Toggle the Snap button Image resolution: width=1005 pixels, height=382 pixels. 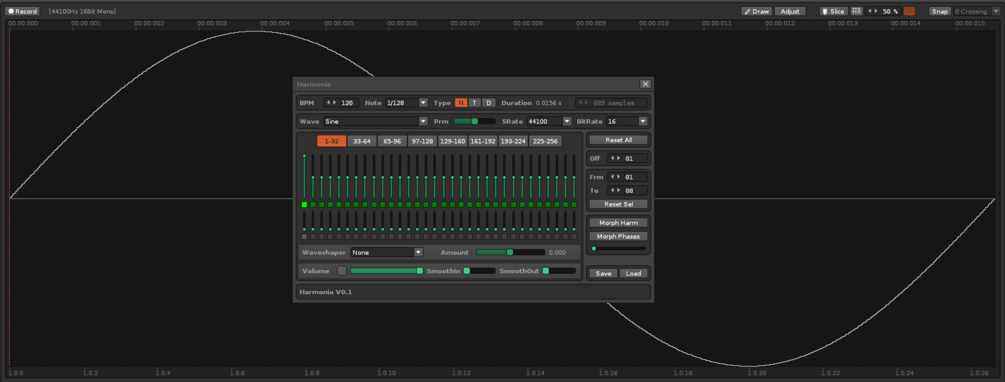point(940,12)
